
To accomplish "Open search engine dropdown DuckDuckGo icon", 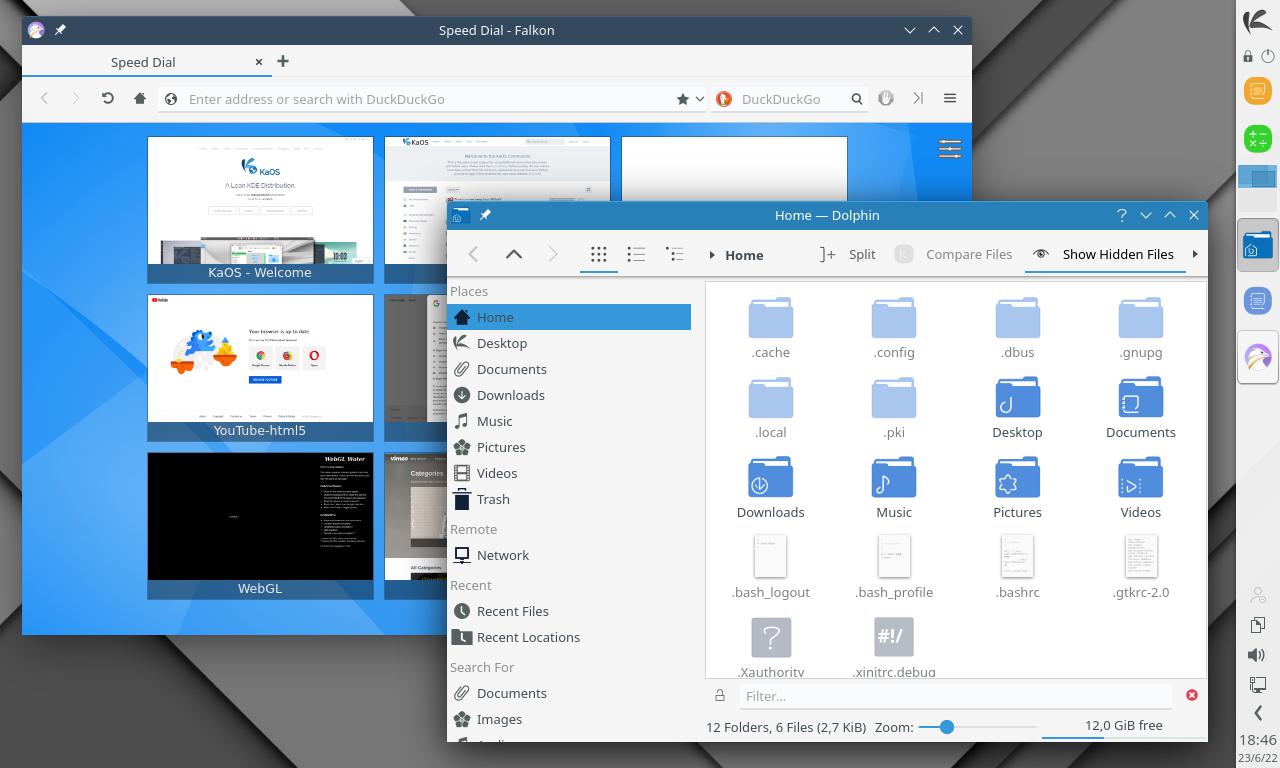I will [724, 99].
